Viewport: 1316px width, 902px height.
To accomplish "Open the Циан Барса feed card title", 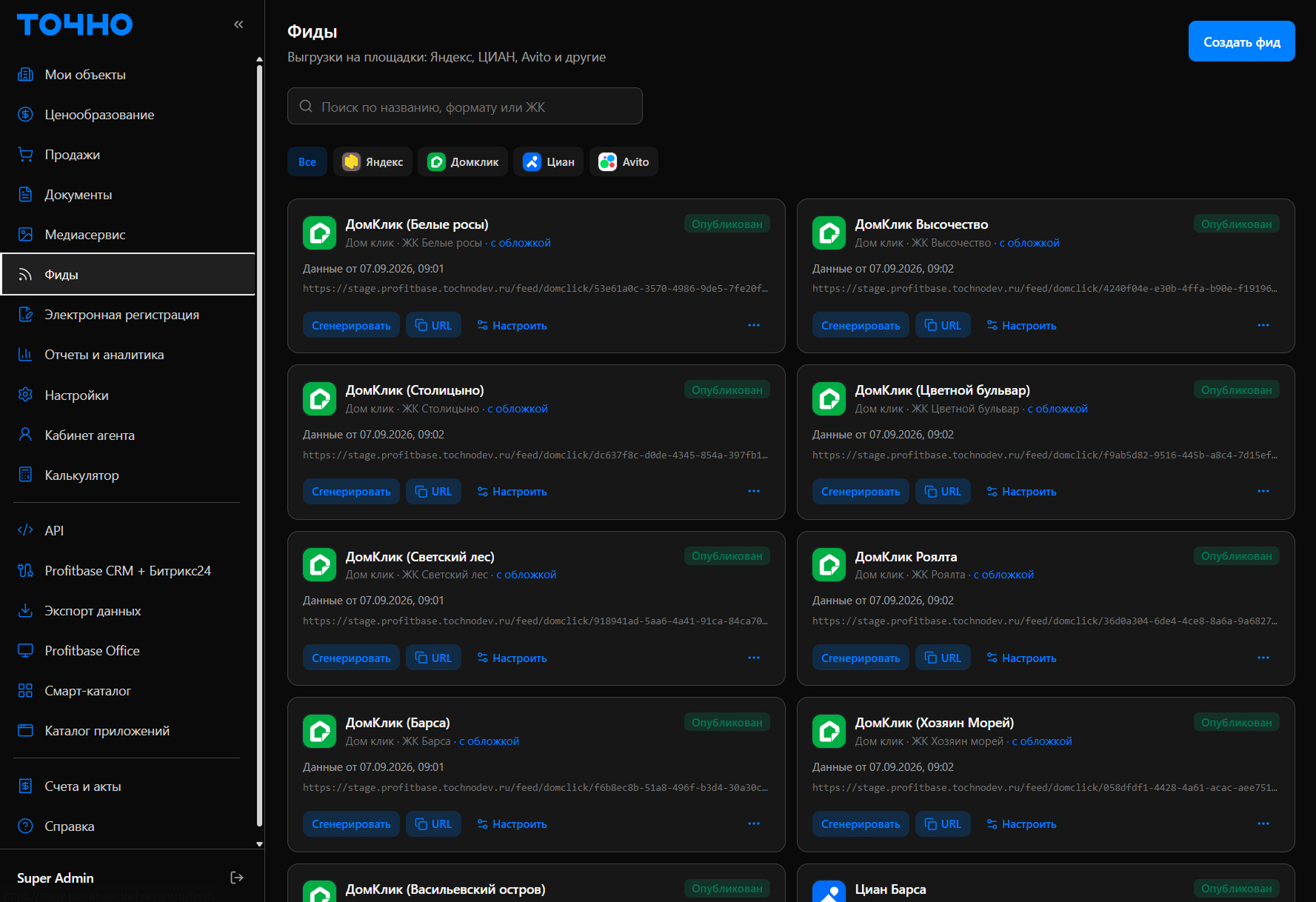I will click(890, 889).
